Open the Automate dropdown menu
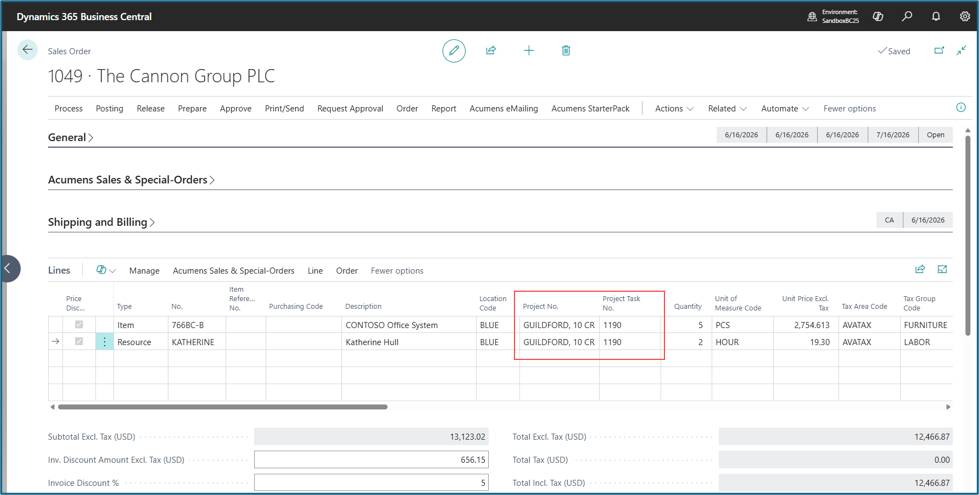Viewport: 979px width, 495px height. point(785,109)
